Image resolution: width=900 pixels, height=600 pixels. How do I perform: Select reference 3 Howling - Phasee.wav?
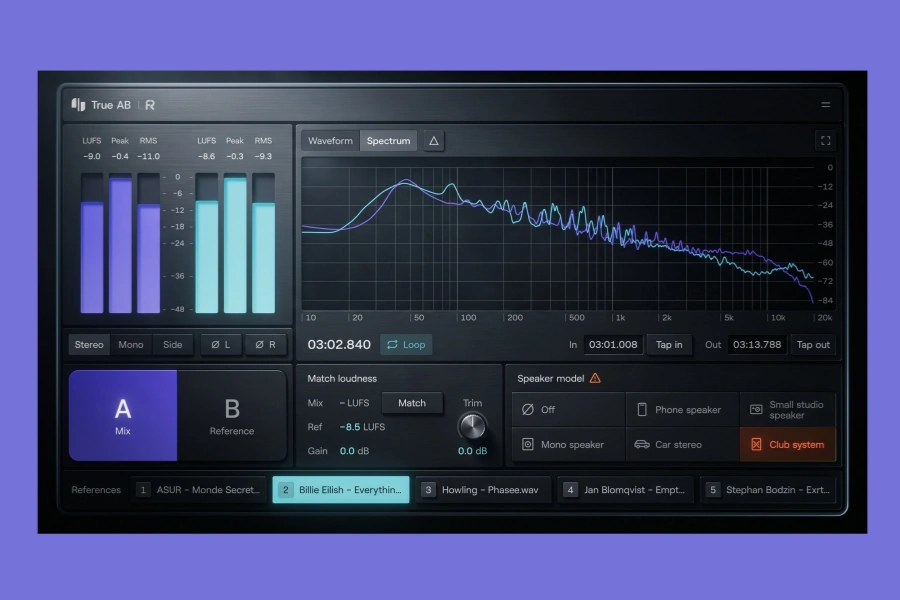pos(483,490)
